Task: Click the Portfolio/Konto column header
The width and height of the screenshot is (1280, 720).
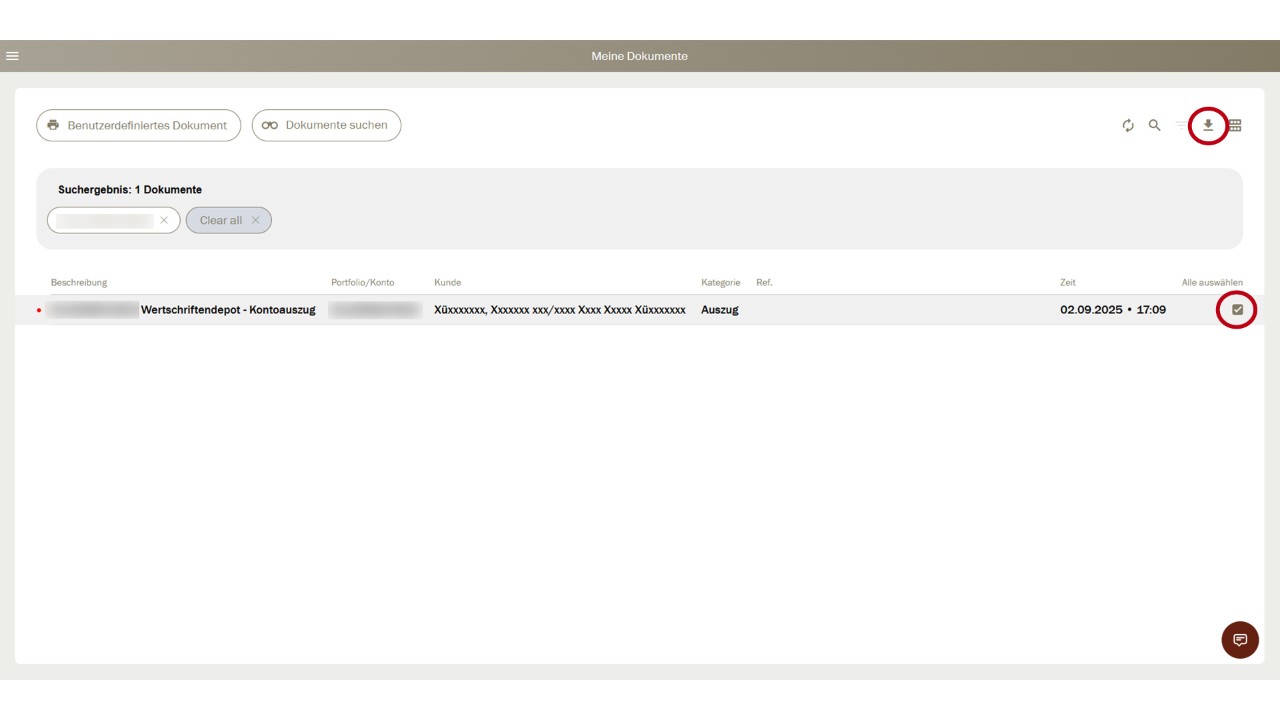Action: pos(362,283)
